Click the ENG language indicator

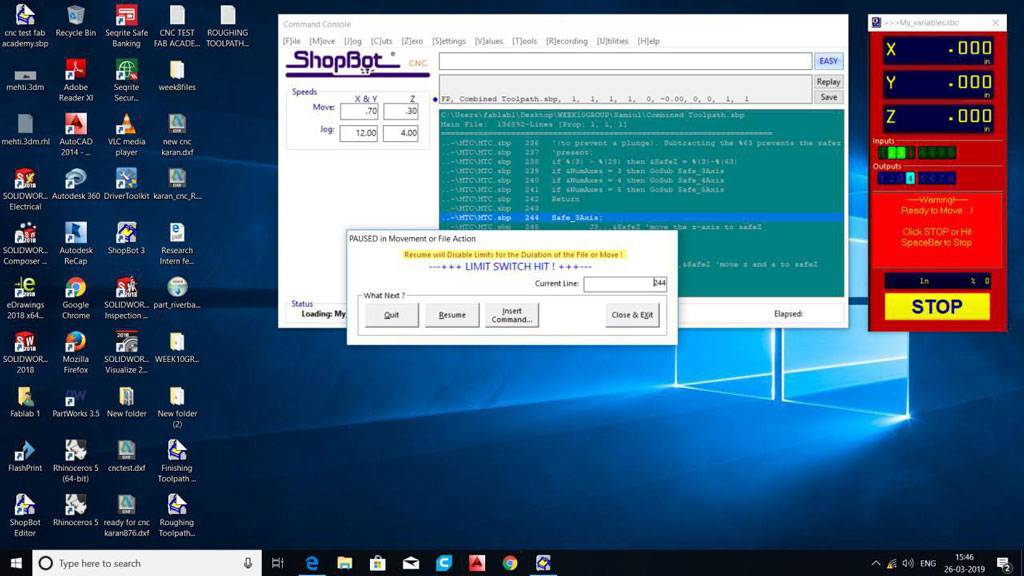928,563
